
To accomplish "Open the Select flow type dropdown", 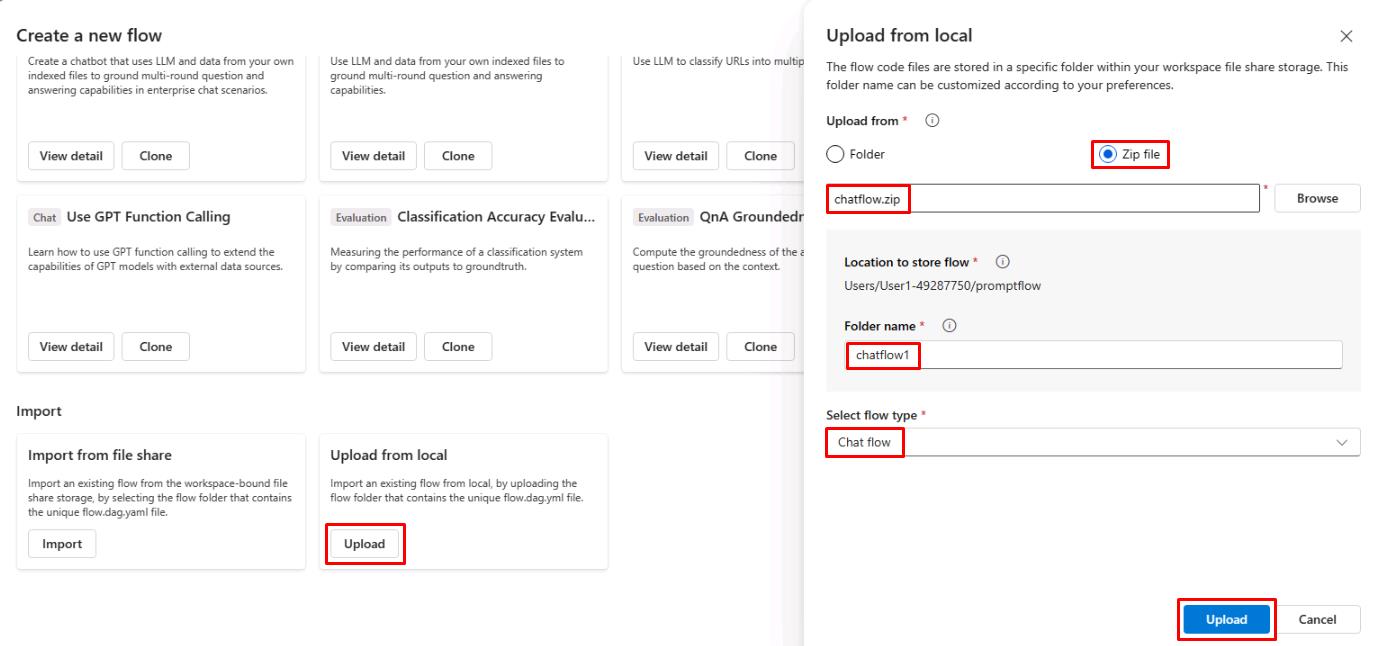I will click(1093, 442).
